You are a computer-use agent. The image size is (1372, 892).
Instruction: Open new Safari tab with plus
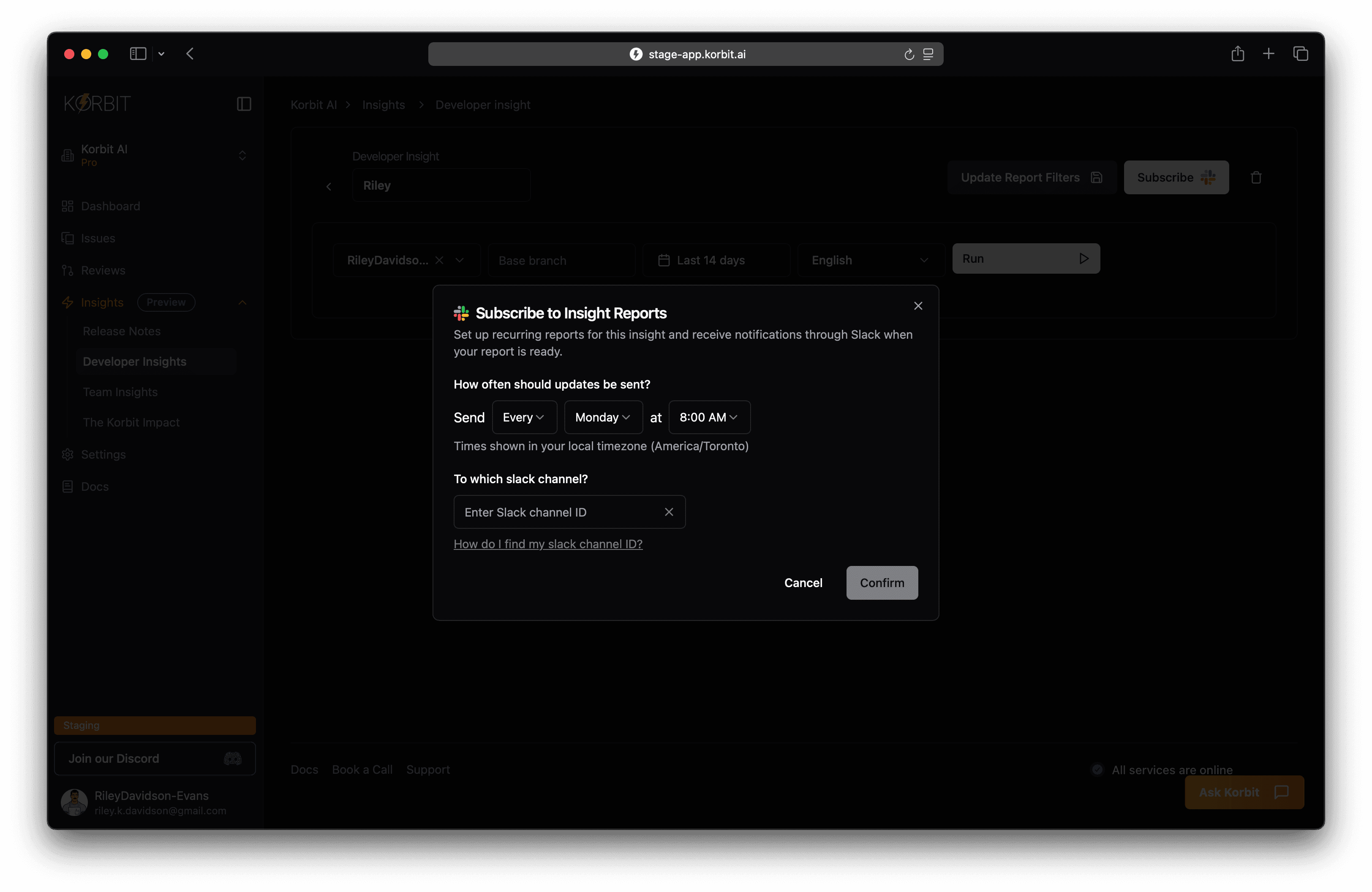click(1269, 54)
